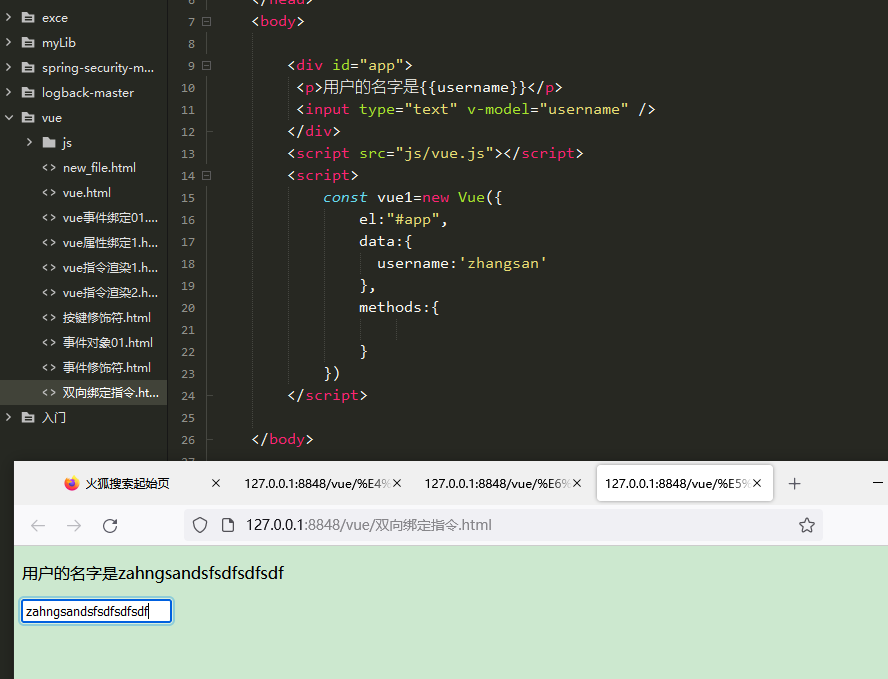This screenshot has width=888, height=679.
Task: Select the js folder icon
Action: tap(49, 142)
